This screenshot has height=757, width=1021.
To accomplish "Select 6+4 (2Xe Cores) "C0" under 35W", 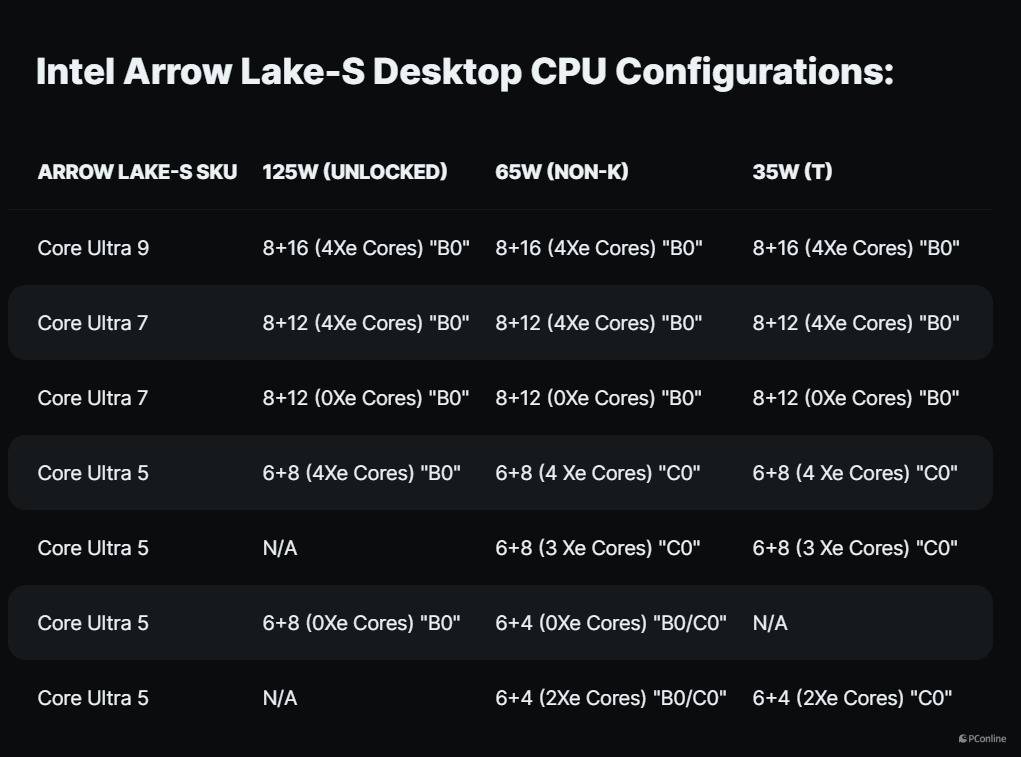I will 852,698.
